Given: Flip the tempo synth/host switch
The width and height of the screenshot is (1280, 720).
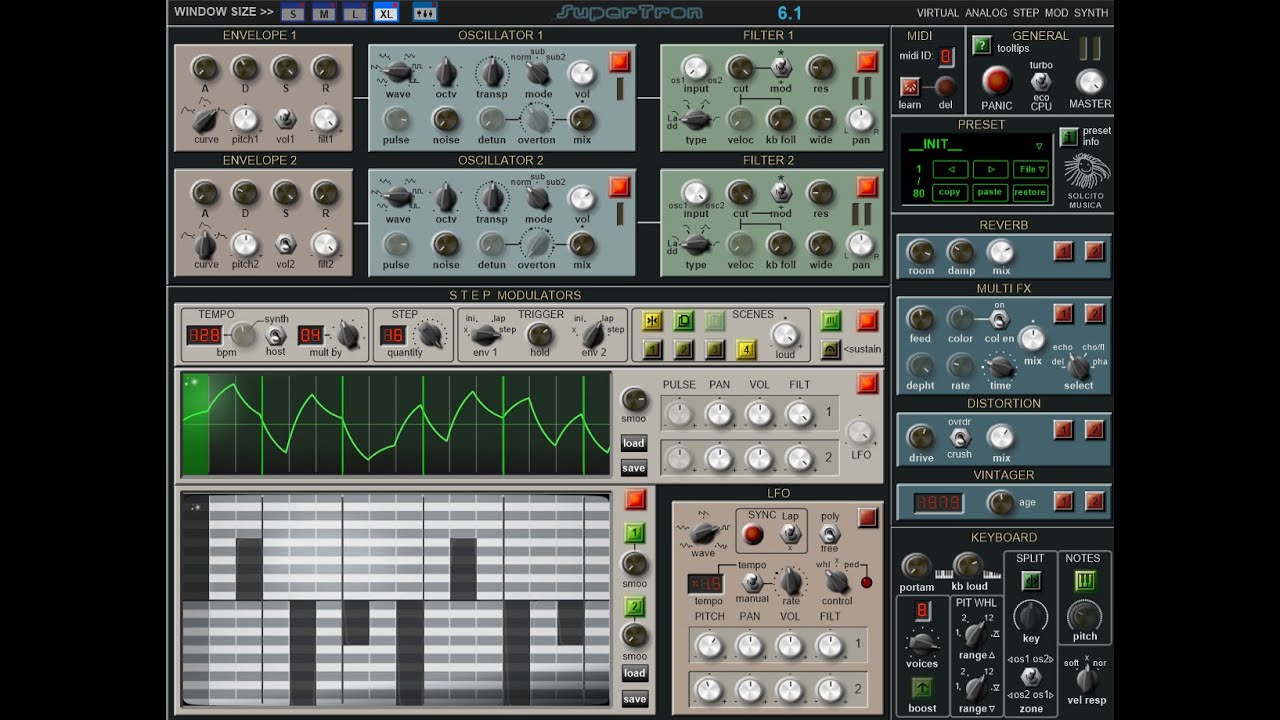Looking at the screenshot, I should tap(274, 335).
